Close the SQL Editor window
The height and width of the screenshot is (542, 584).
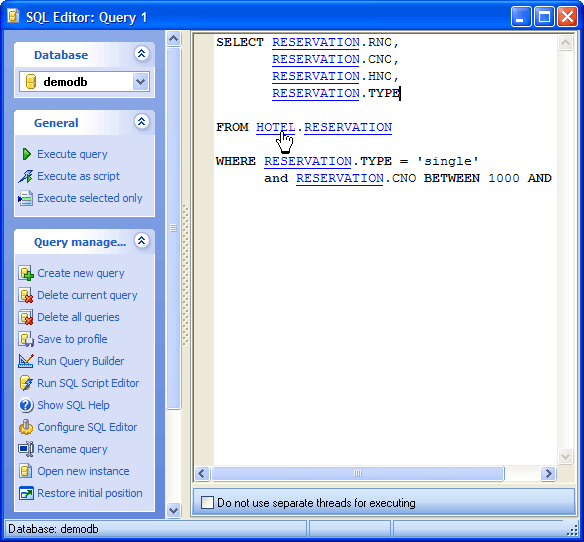[x=567, y=17]
